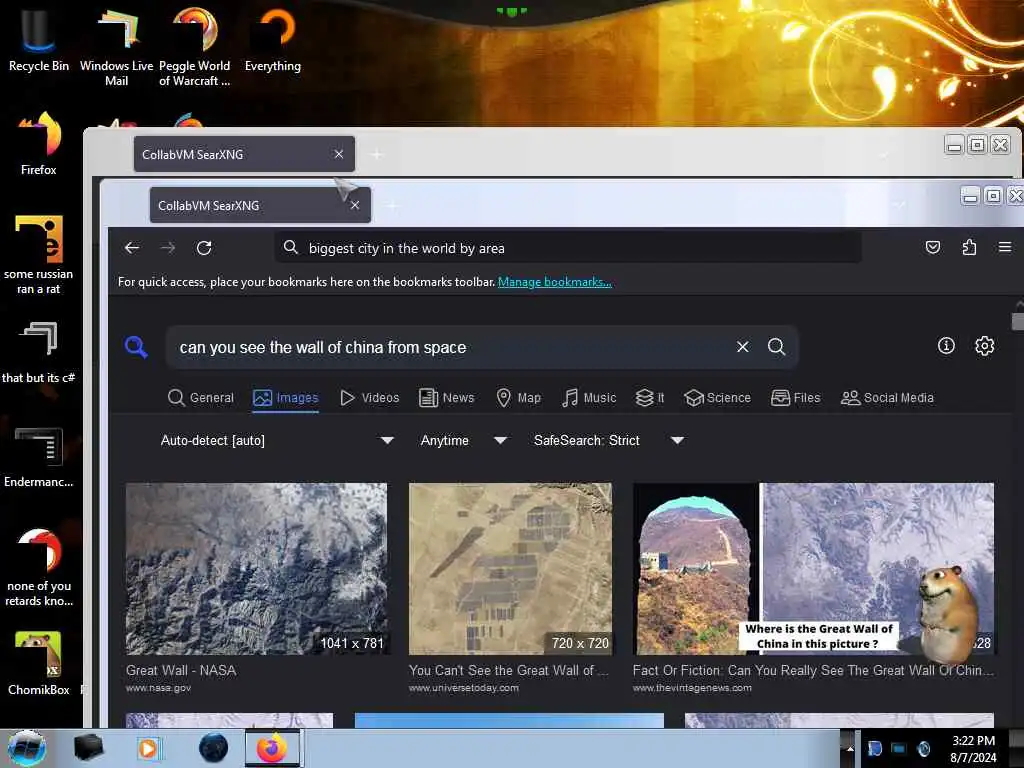Close the back window's CollabVM SearXNG tab
1024x768 pixels.
pyautogui.click(x=338, y=154)
